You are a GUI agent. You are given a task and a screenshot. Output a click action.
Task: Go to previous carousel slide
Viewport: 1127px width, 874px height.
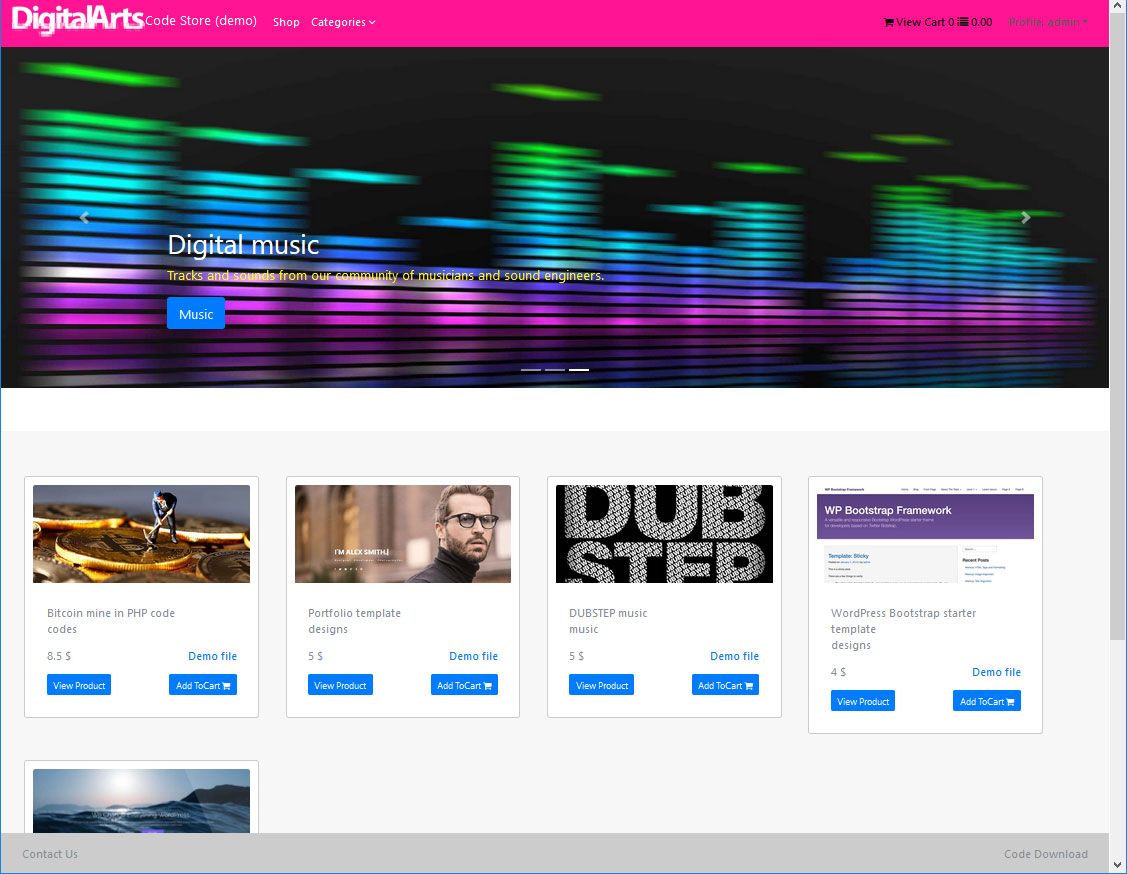[x=84, y=217]
